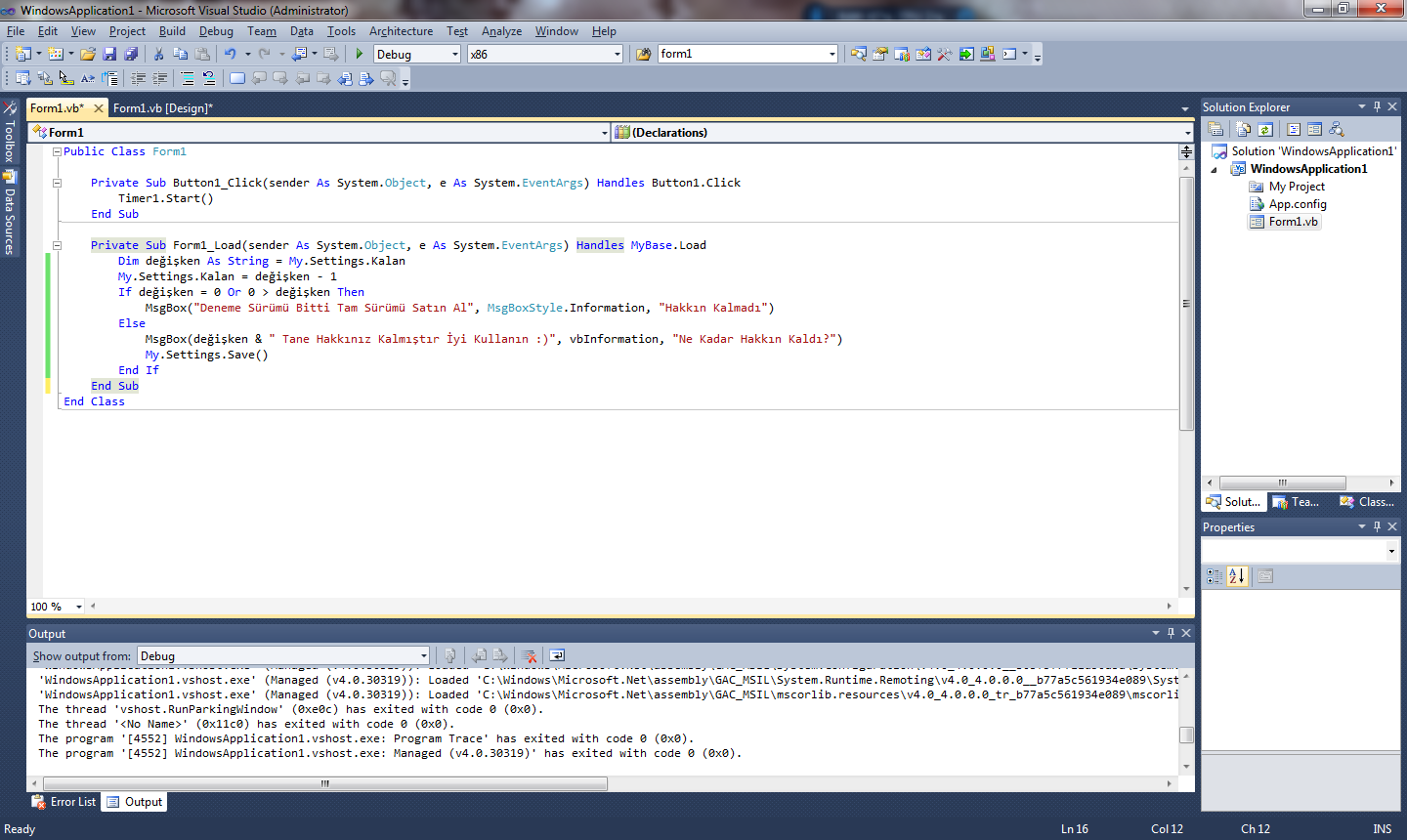The width and height of the screenshot is (1407, 840).
Task: Click the Output panel horizontal scrollbar thumb
Action: tap(325, 783)
